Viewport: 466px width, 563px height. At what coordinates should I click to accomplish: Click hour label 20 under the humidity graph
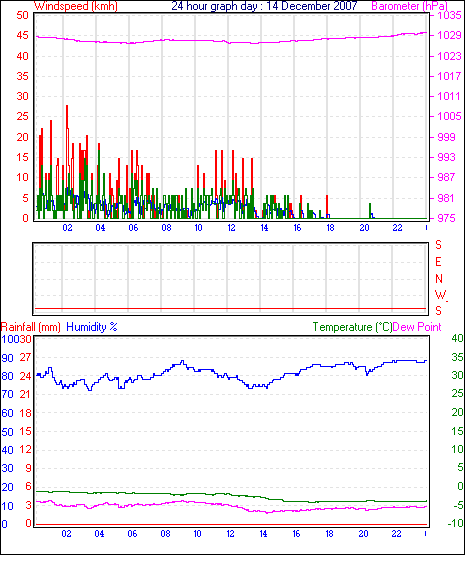[x=363, y=534]
